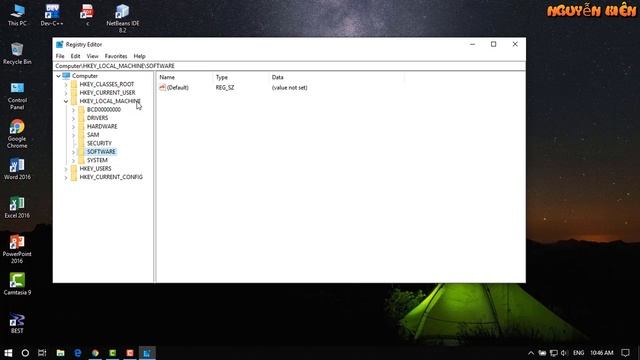This screenshot has width=640, height=360.
Task: Expand the HKEY_CURRENT_CONFIG node arrow
Action: 66,177
